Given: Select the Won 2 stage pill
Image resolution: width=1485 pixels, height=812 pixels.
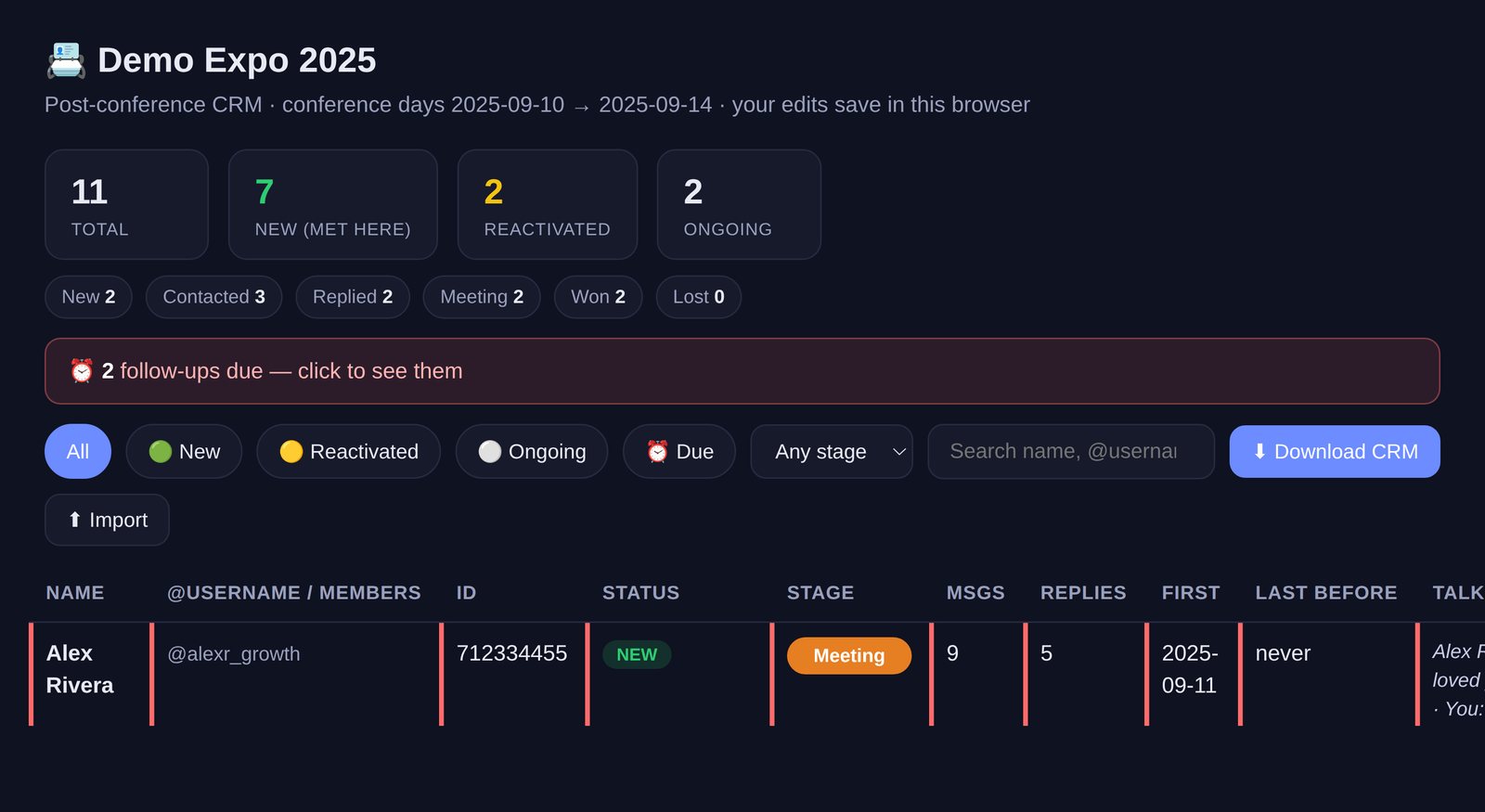Looking at the screenshot, I should [x=598, y=297].
